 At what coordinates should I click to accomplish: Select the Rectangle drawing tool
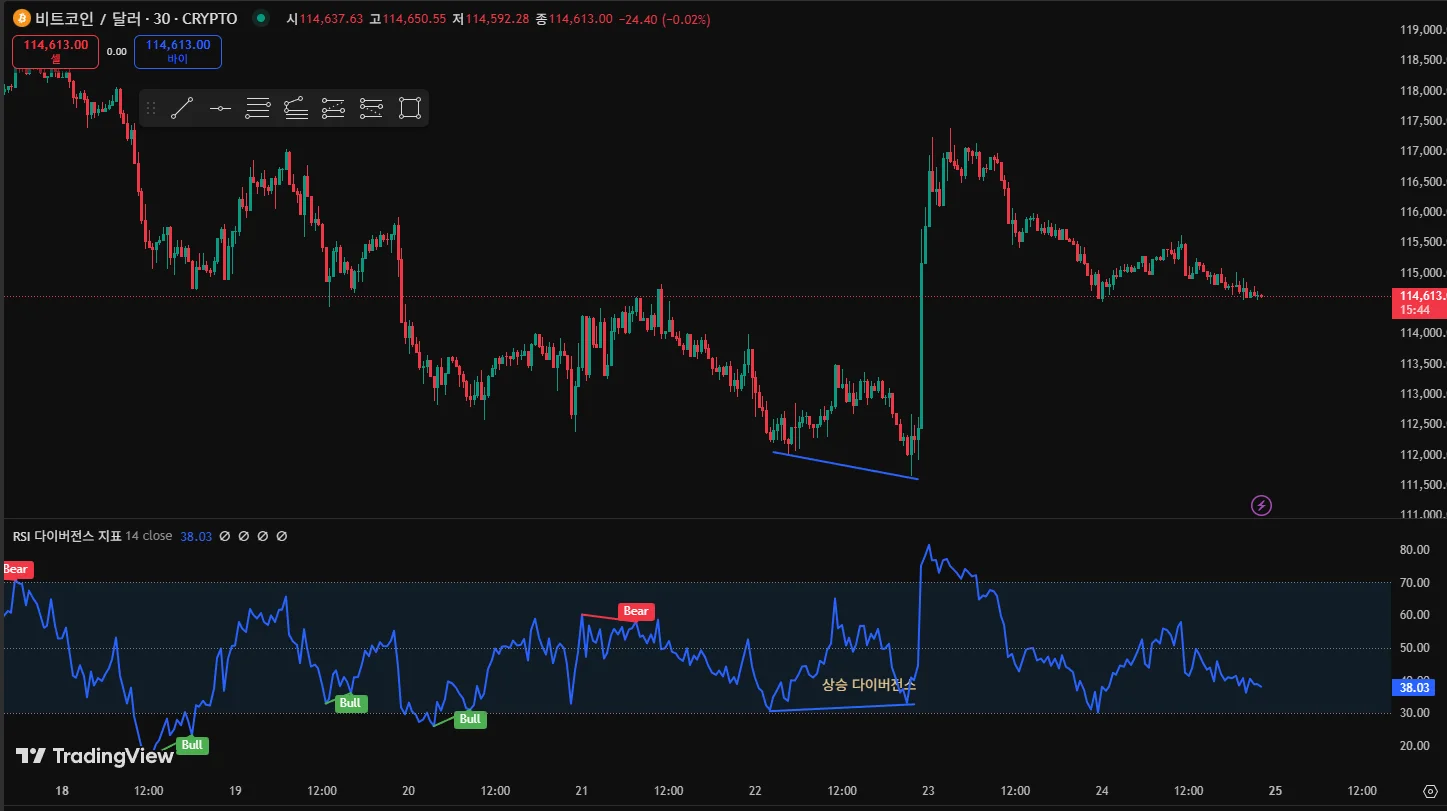coord(410,108)
